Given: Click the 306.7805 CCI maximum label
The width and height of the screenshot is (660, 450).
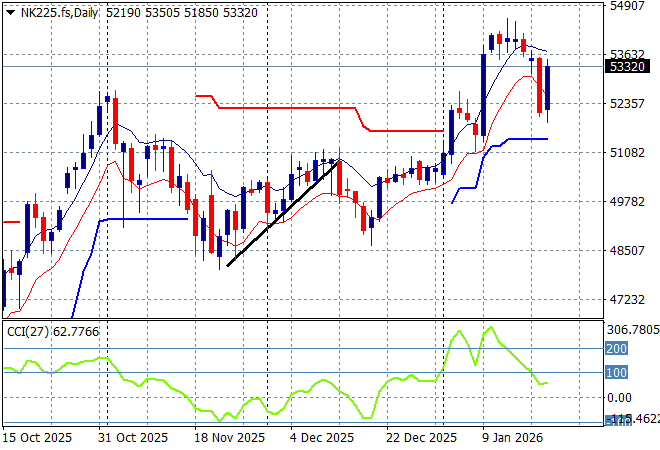Looking at the screenshot, I should point(632,330).
